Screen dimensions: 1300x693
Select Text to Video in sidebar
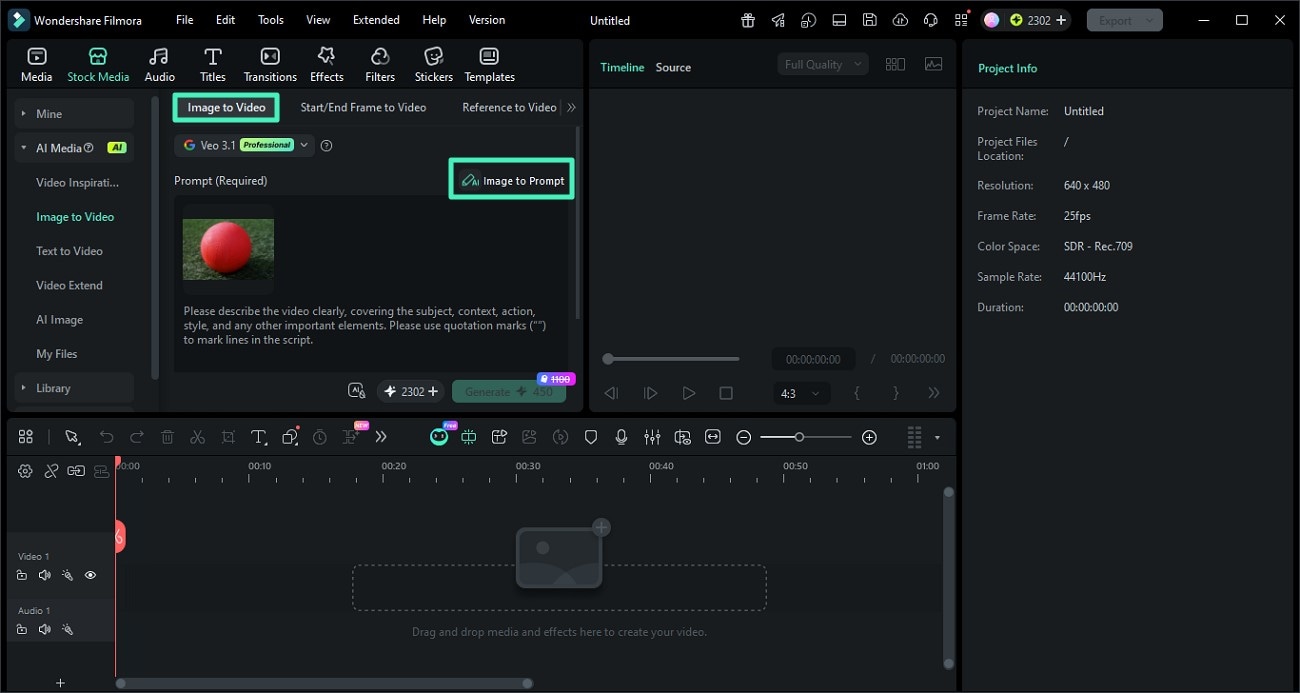pos(69,251)
